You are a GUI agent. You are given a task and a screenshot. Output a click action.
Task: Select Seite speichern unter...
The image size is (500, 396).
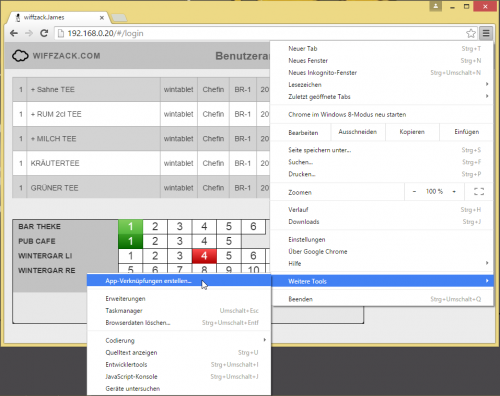click(x=381, y=150)
